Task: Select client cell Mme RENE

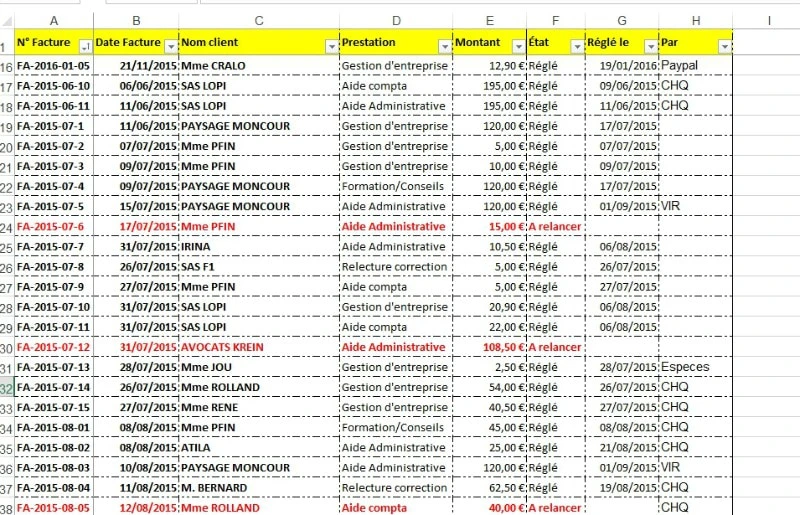Action: [x=259, y=407]
